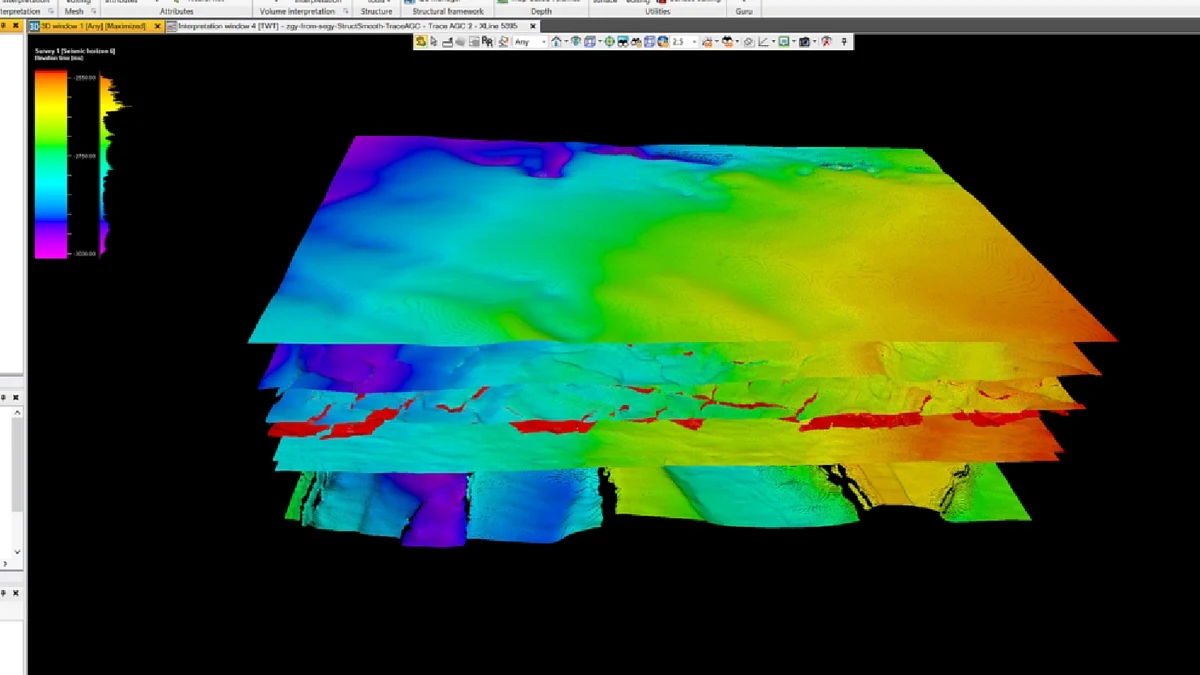The height and width of the screenshot is (675, 1200).
Task: Click the orange light-source icon after the 2.5 field
Action: click(x=707, y=42)
